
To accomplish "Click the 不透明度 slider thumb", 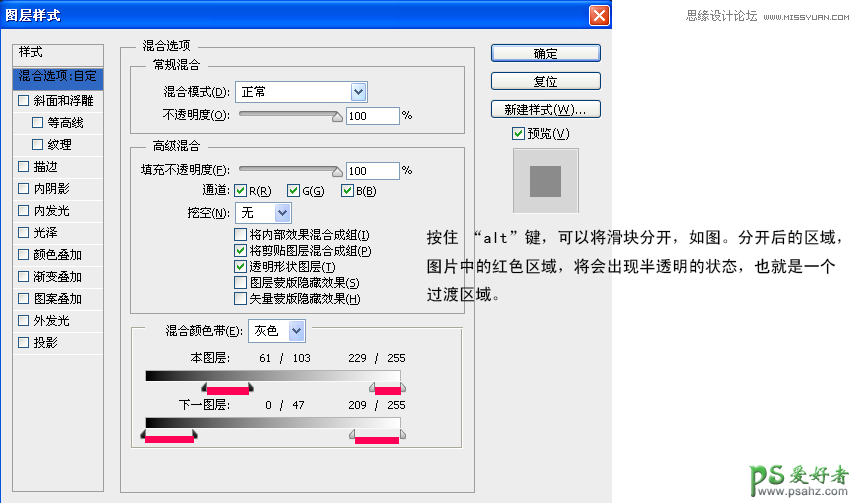I will [x=337, y=117].
